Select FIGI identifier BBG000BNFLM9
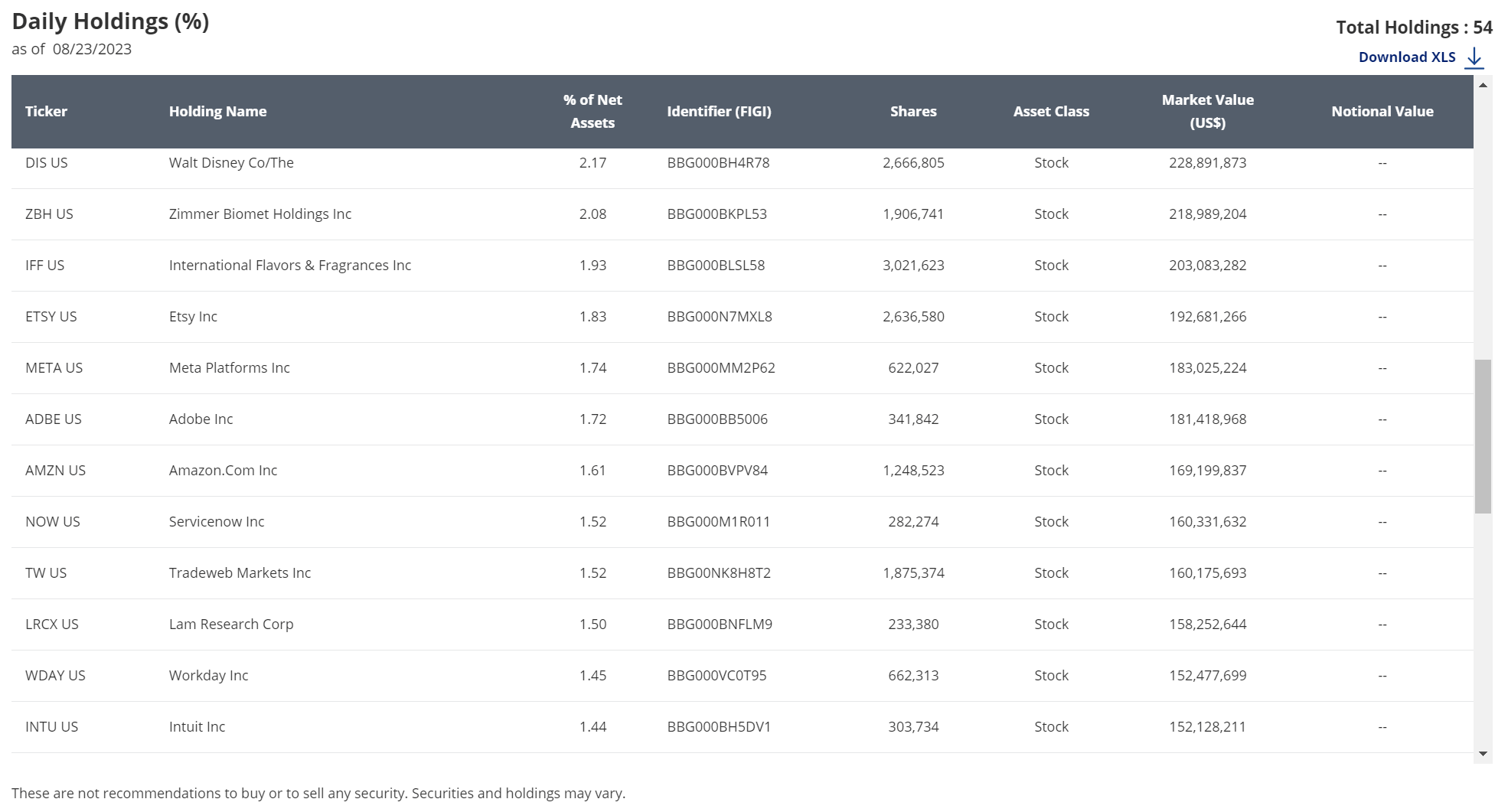This screenshot has height=812, width=1508. pos(720,624)
